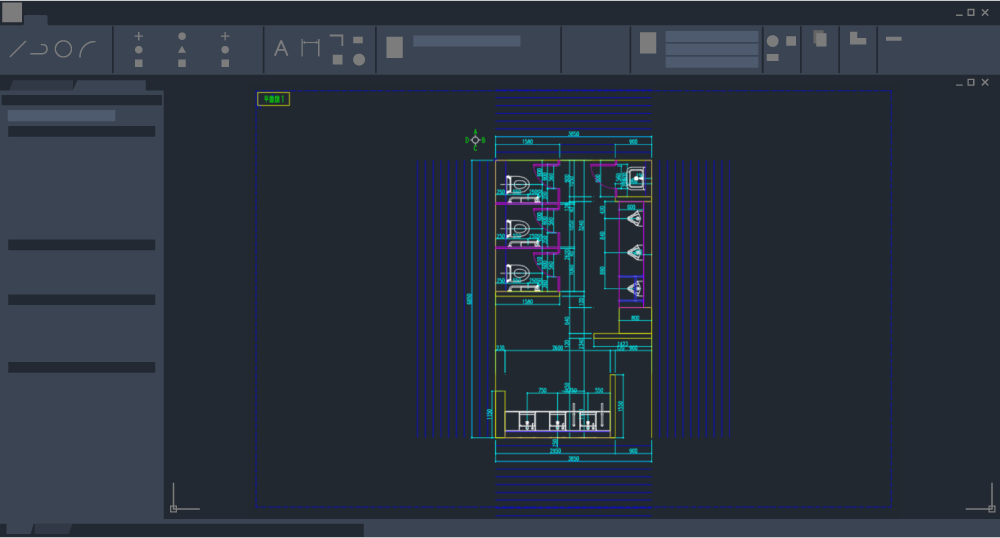
Task: Open the bottom property dropdown in Properties
Action: pyautogui.click(x=711, y=62)
